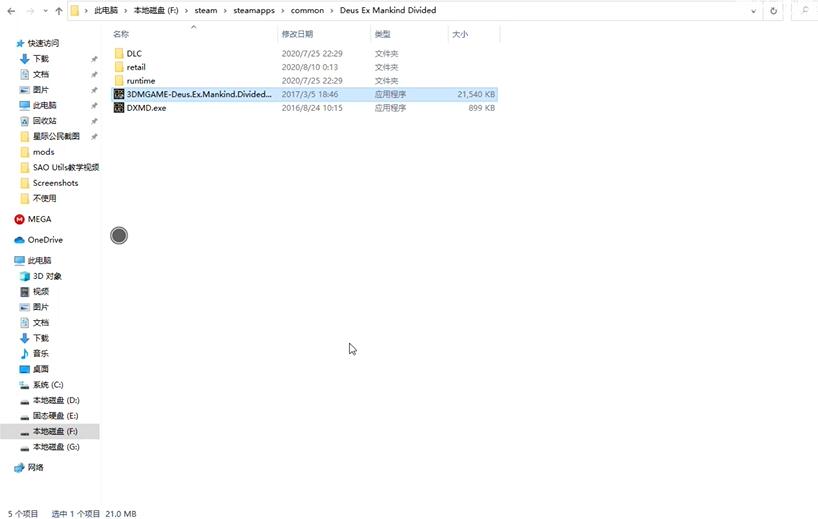Open 音乐 note icon in the tree

pos(25,354)
